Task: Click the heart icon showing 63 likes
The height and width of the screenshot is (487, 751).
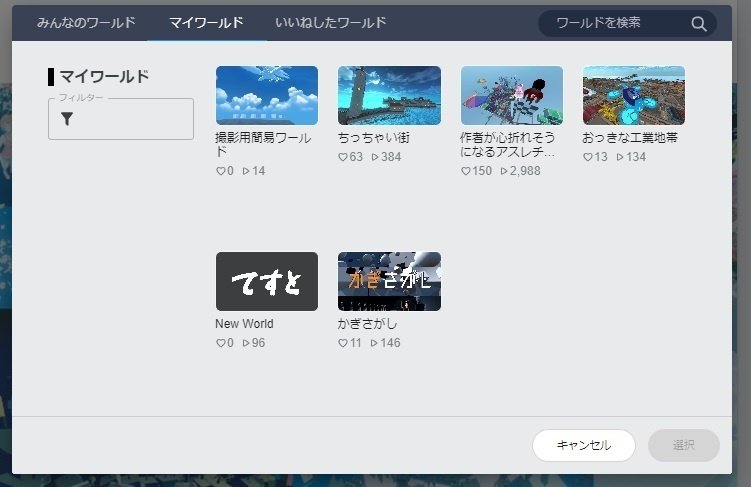Action: pos(343,157)
